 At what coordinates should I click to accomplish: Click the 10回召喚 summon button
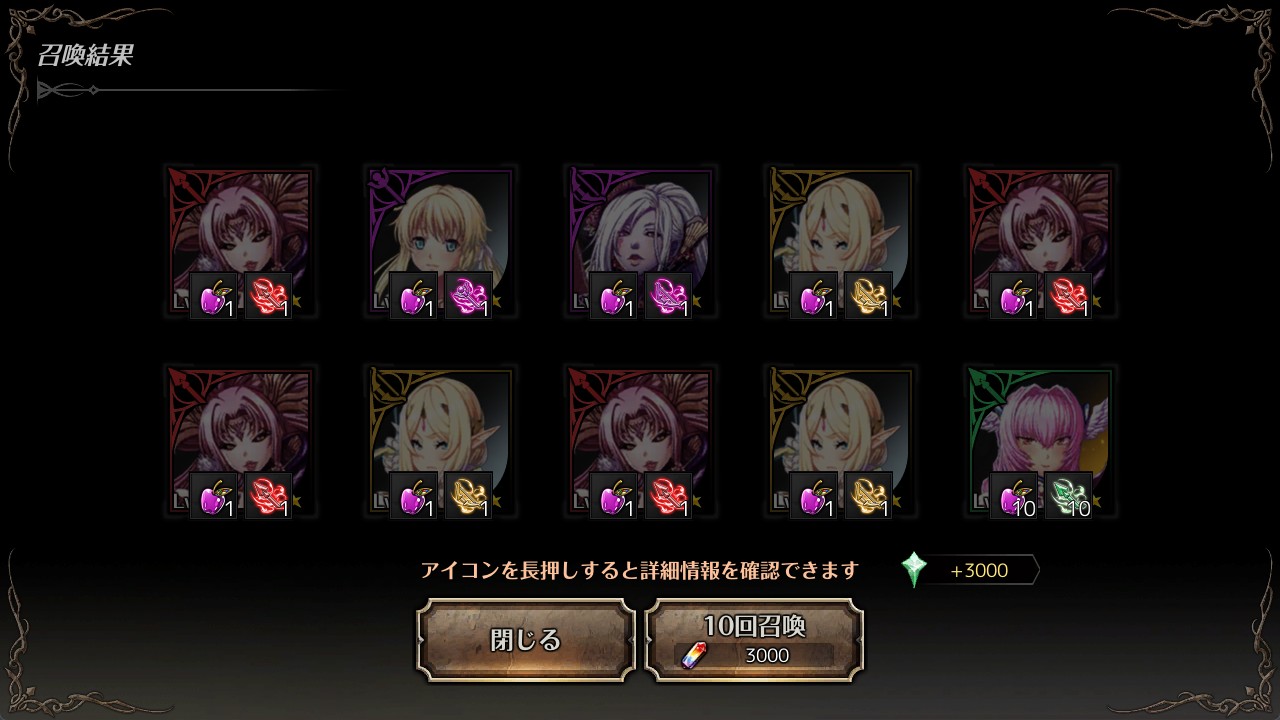coord(754,640)
